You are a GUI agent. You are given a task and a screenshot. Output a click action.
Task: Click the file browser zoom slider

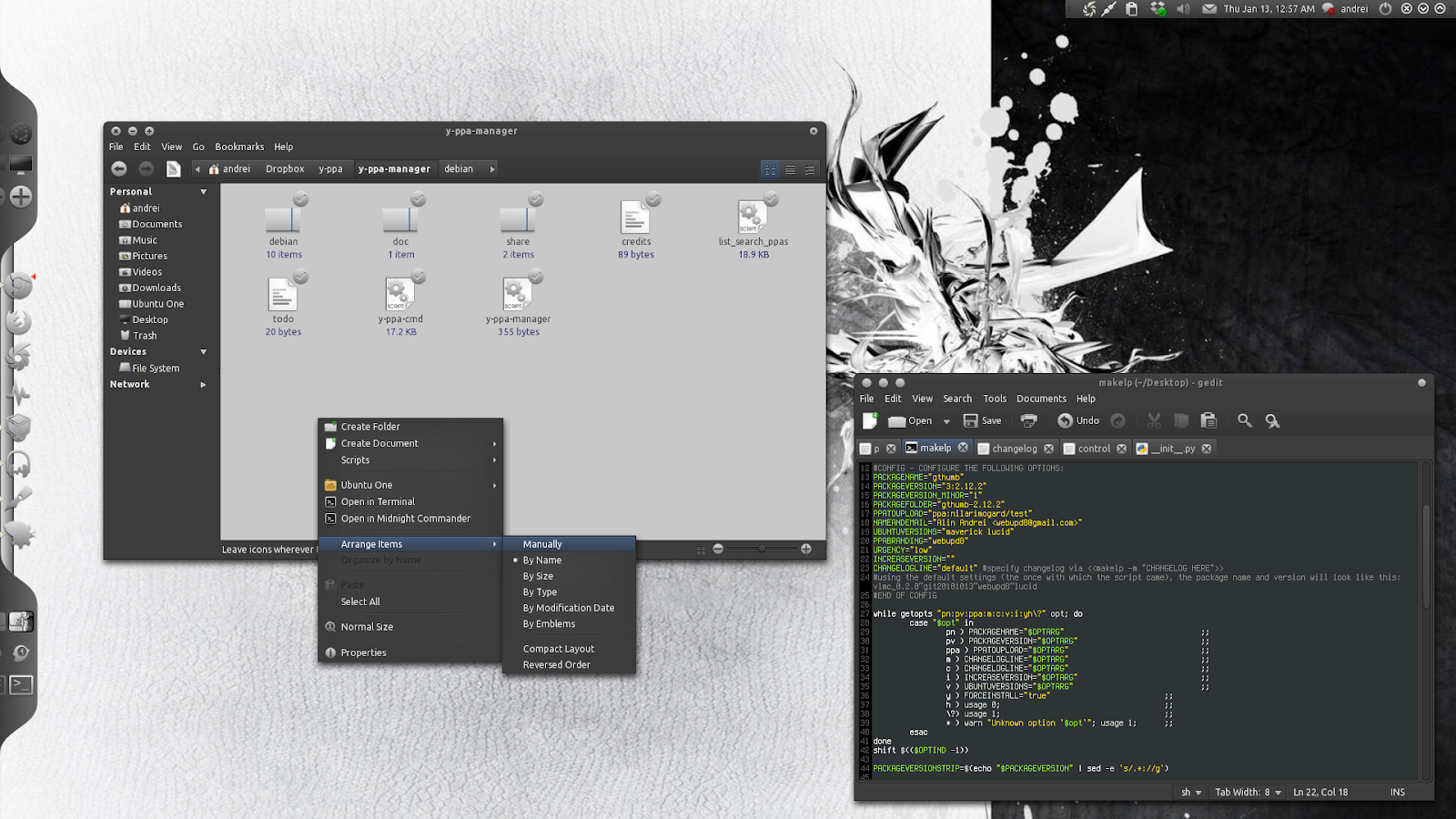[762, 549]
